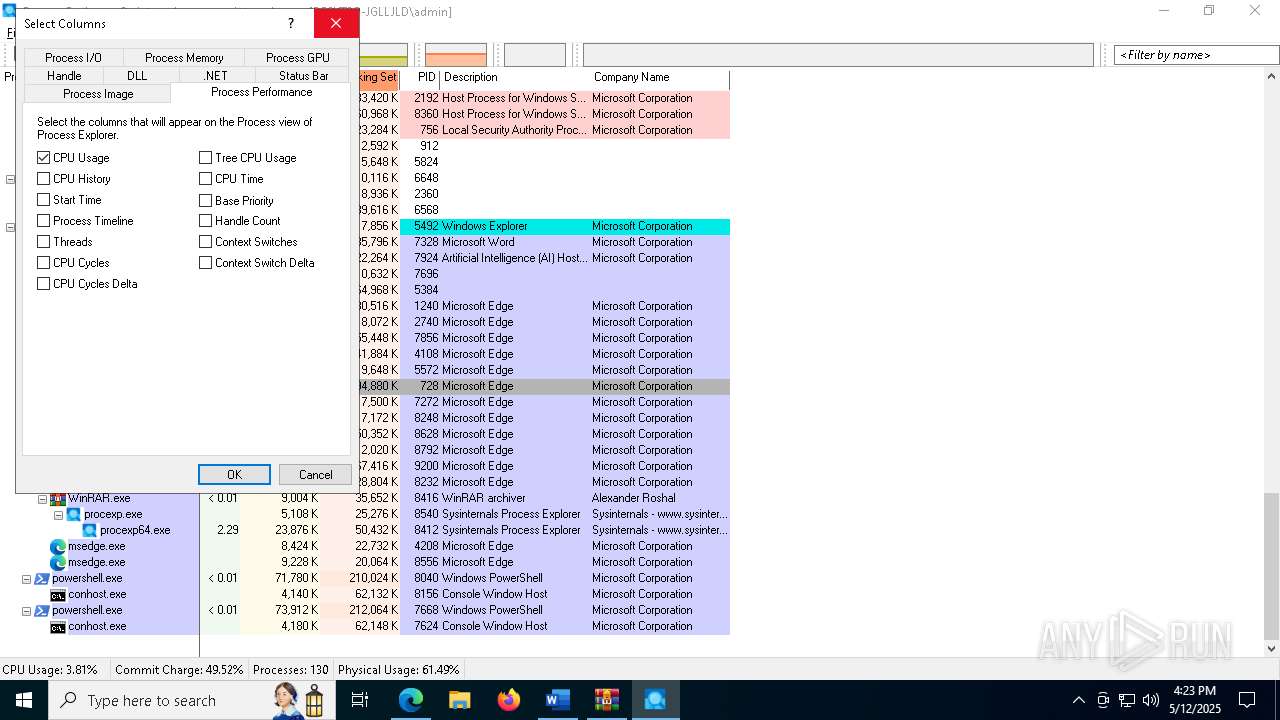1280x720 pixels.
Task: Click the orange commit history graph
Action: point(456,55)
